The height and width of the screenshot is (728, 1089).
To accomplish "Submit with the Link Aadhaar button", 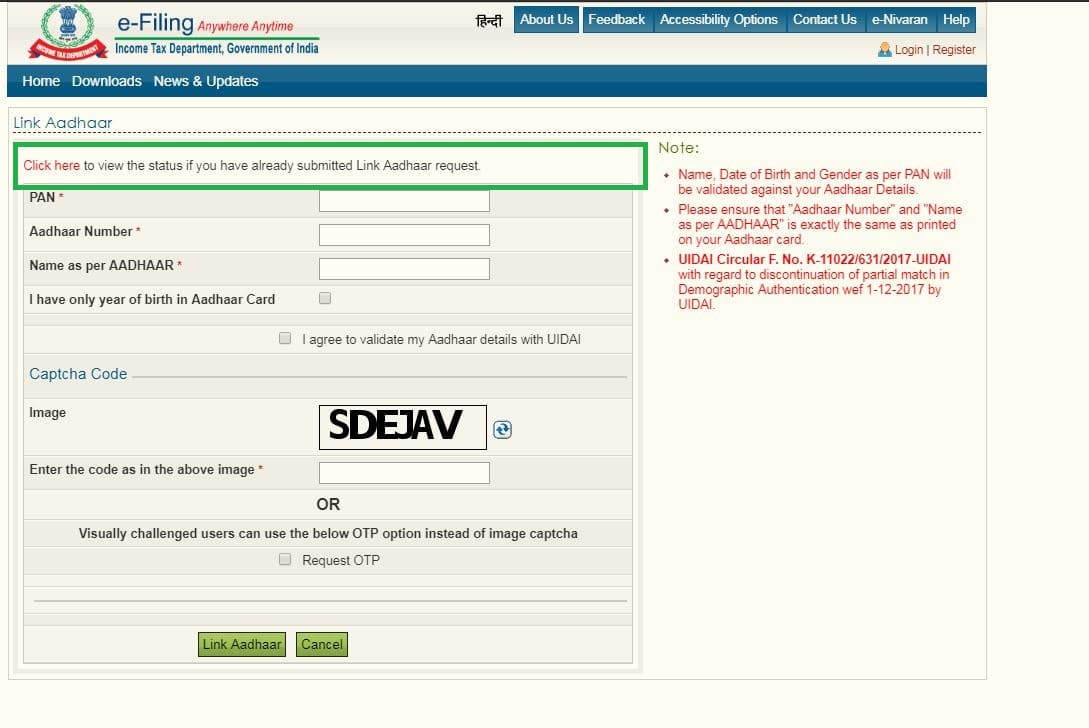I will tap(242, 645).
